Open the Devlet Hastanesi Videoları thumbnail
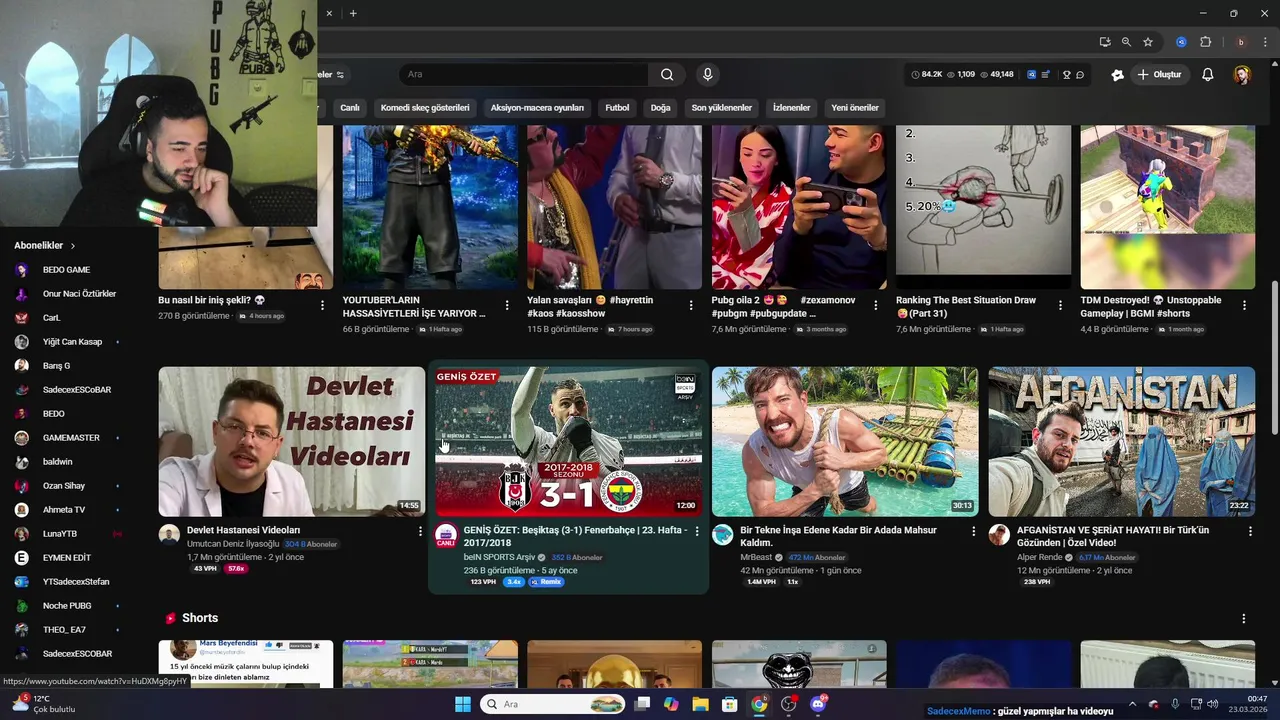This screenshot has height=720, width=1280. pos(292,441)
